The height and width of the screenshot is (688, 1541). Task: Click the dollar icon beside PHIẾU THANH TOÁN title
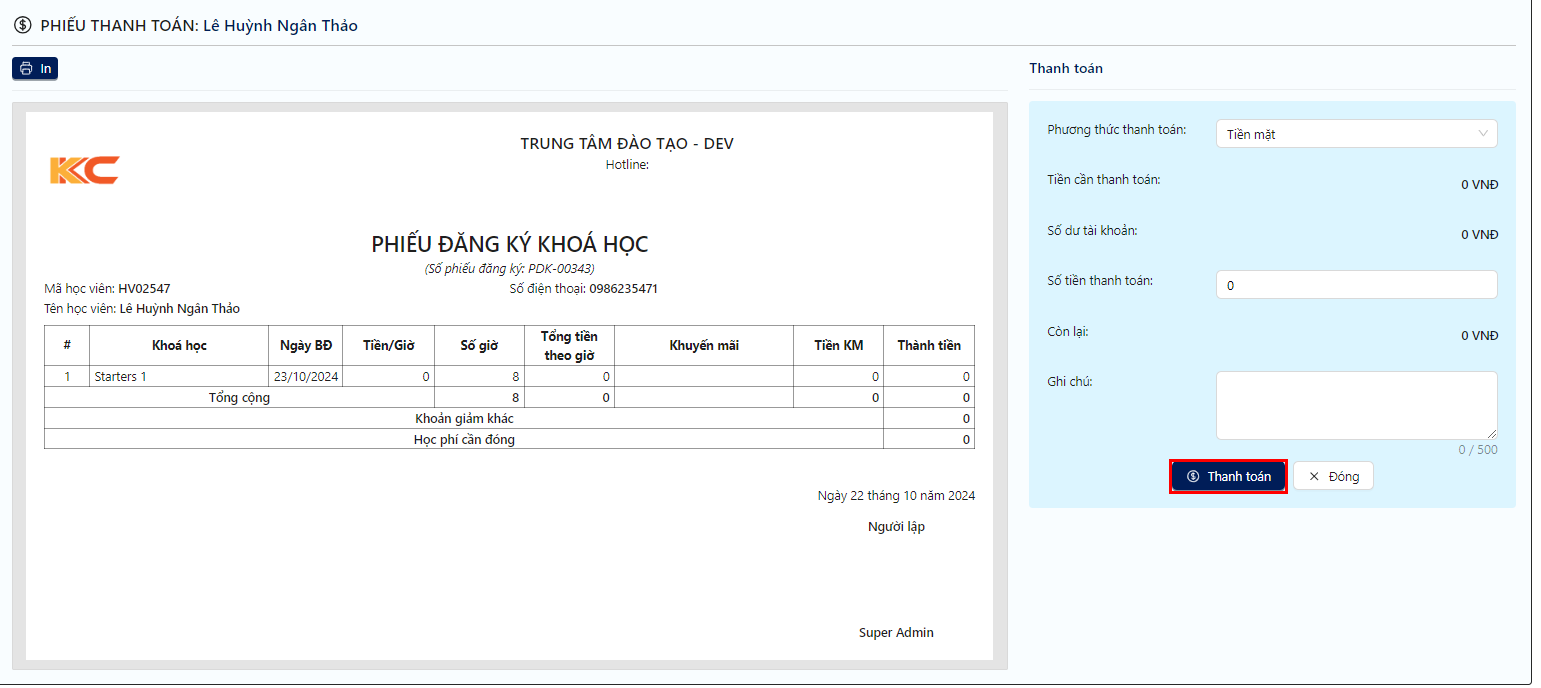coord(22,25)
